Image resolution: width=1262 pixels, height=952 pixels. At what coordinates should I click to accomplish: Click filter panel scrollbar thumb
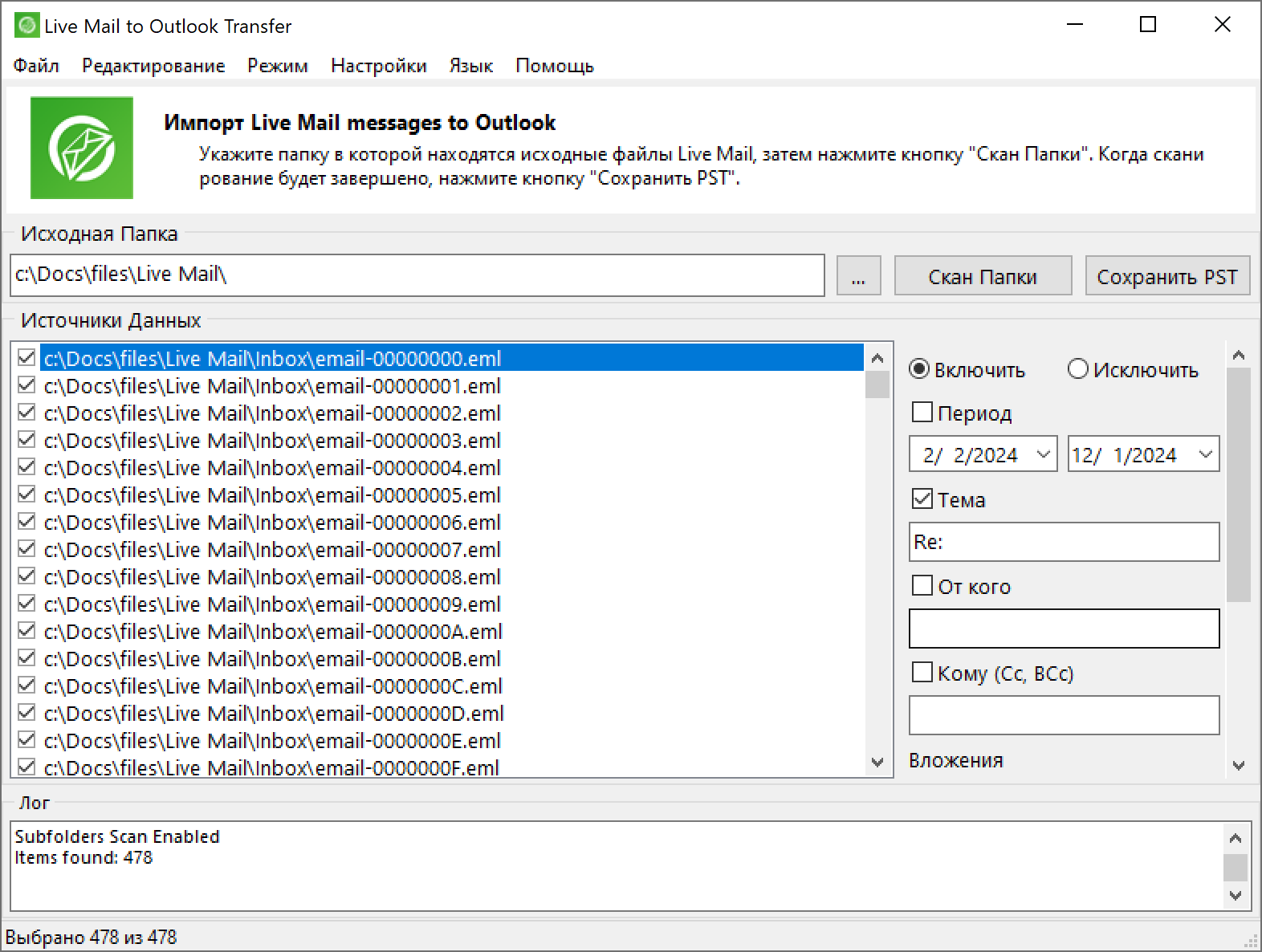coord(1239,485)
